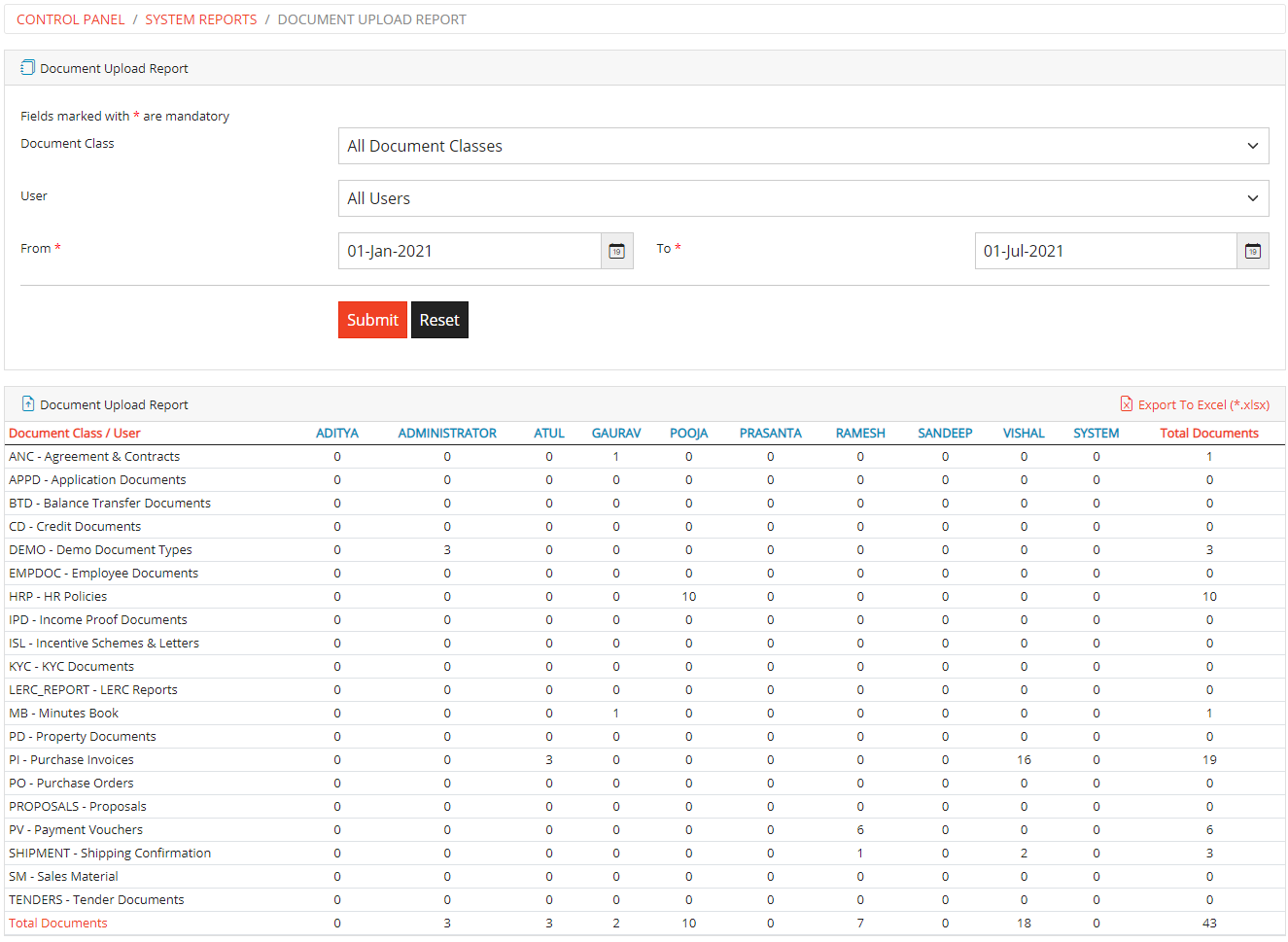The height and width of the screenshot is (942, 1288).
Task: Click the GAURAV column header
Action: click(x=616, y=434)
